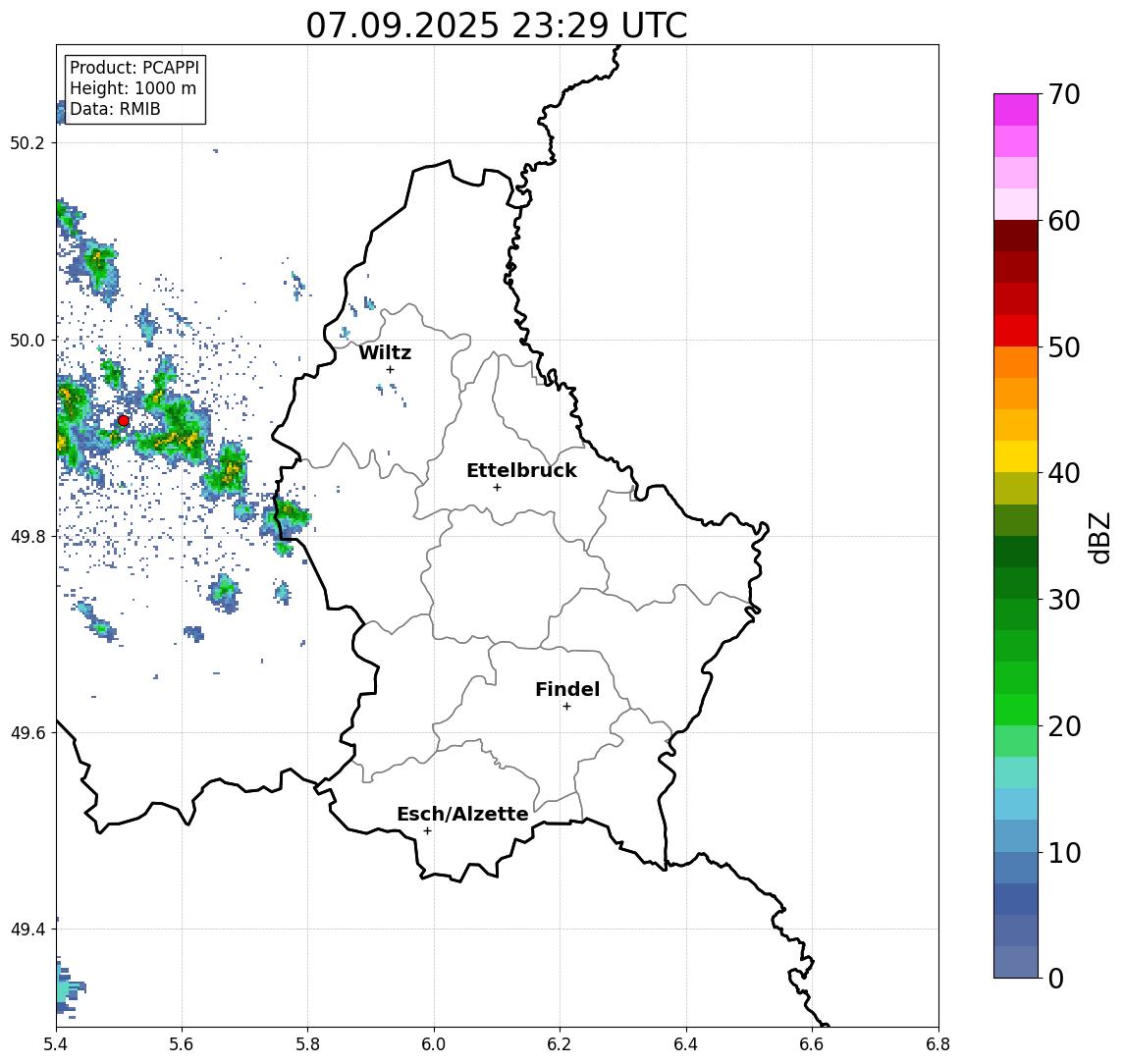
Task: Click the title 07.09.2025 23:29 UTC
Action: click(497, 26)
